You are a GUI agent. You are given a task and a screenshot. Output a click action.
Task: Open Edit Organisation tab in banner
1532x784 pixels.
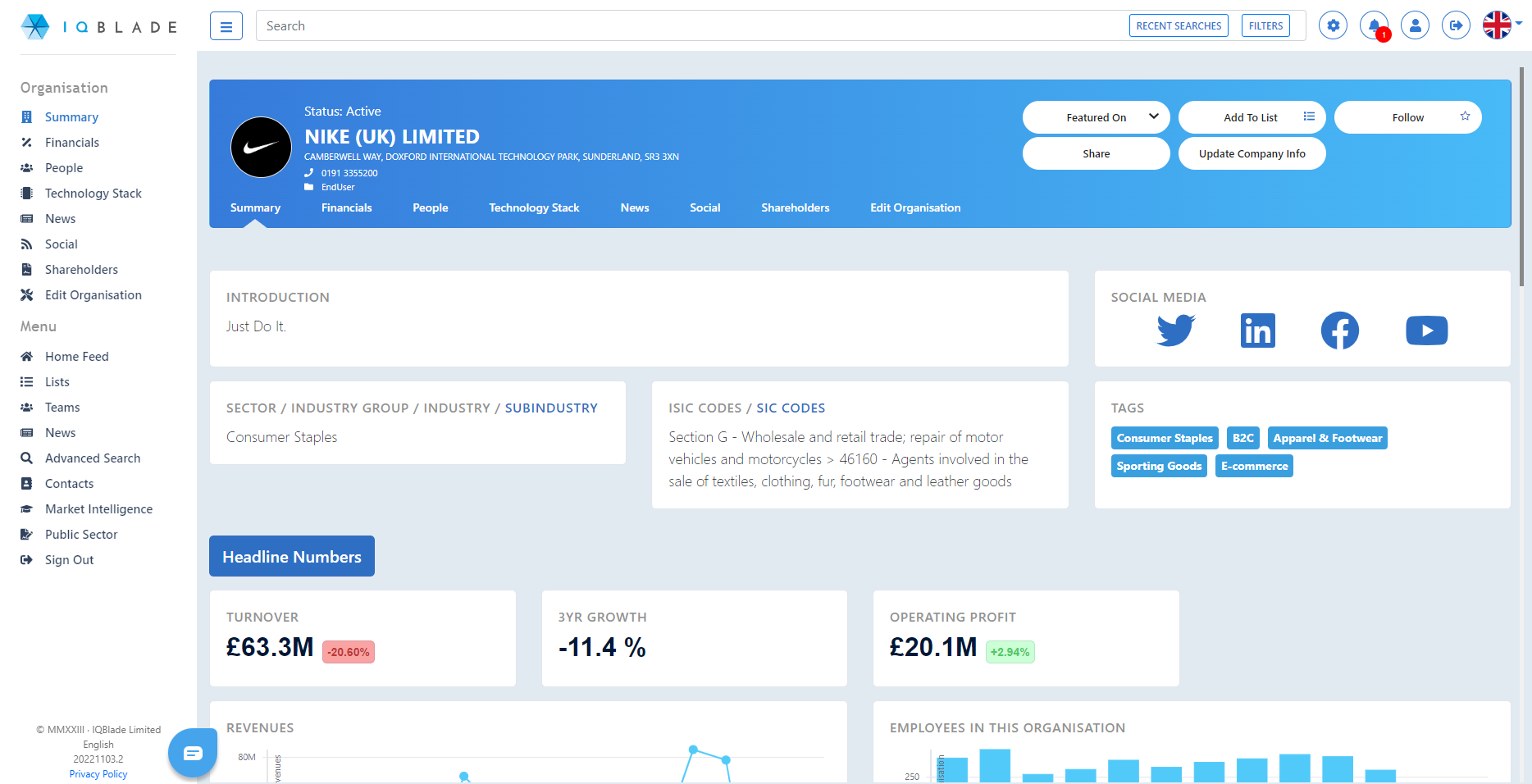pos(915,207)
